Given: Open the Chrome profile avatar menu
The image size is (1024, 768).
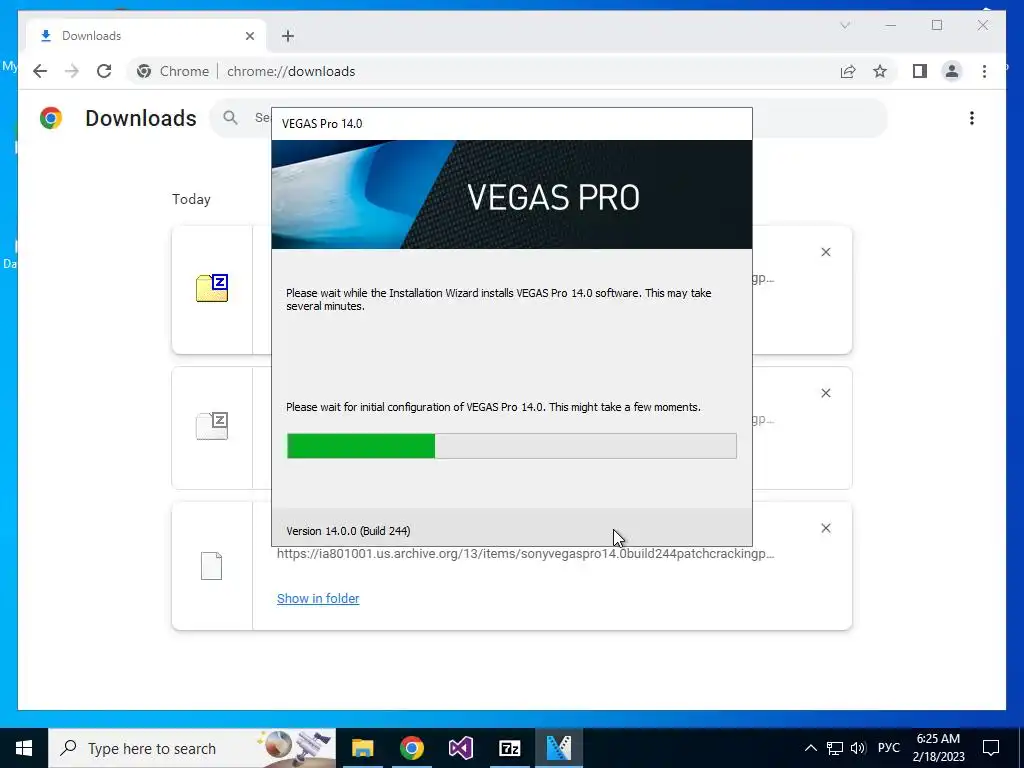Looking at the screenshot, I should [952, 71].
